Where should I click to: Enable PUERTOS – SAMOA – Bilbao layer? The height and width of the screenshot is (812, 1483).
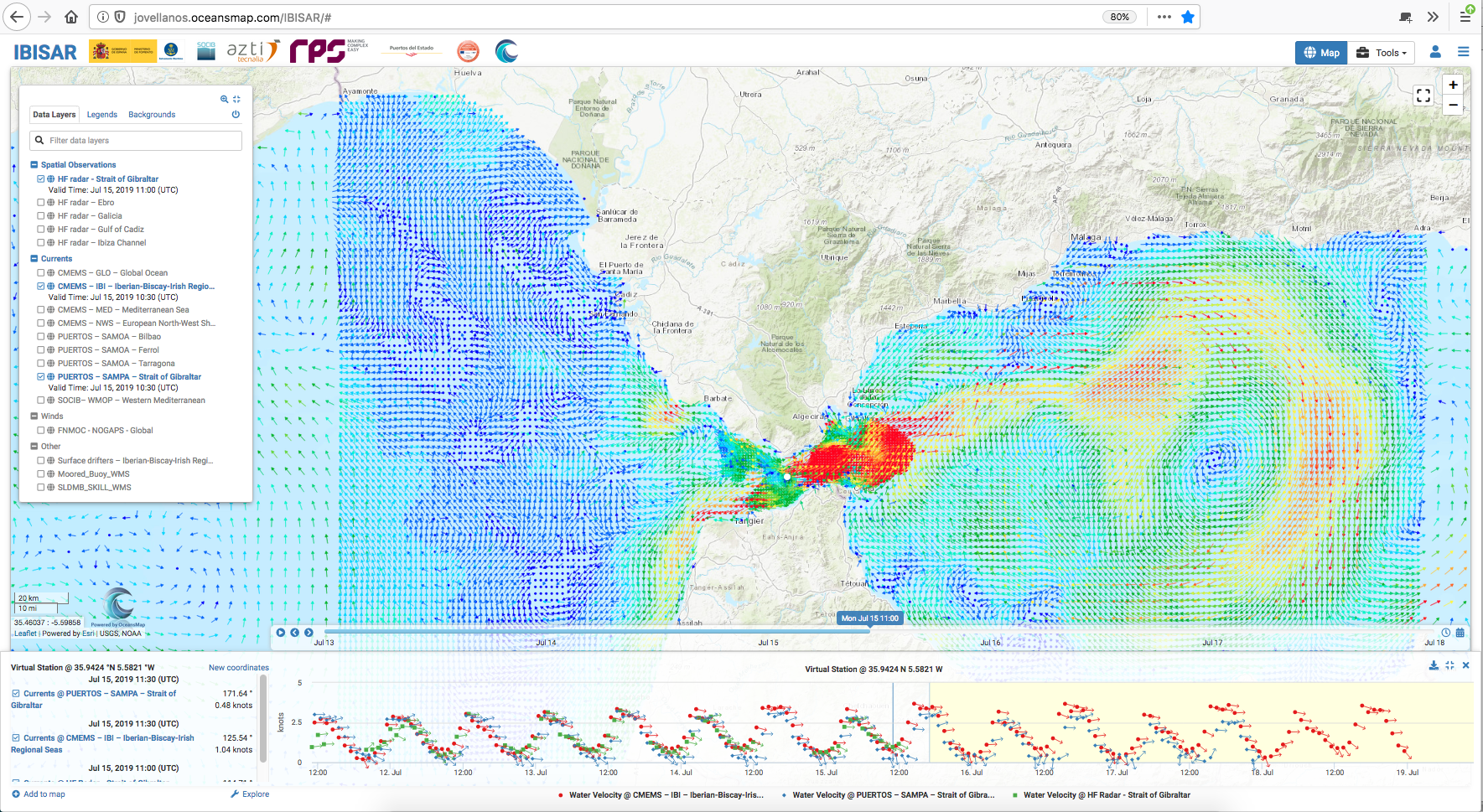click(x=40, y=337)
